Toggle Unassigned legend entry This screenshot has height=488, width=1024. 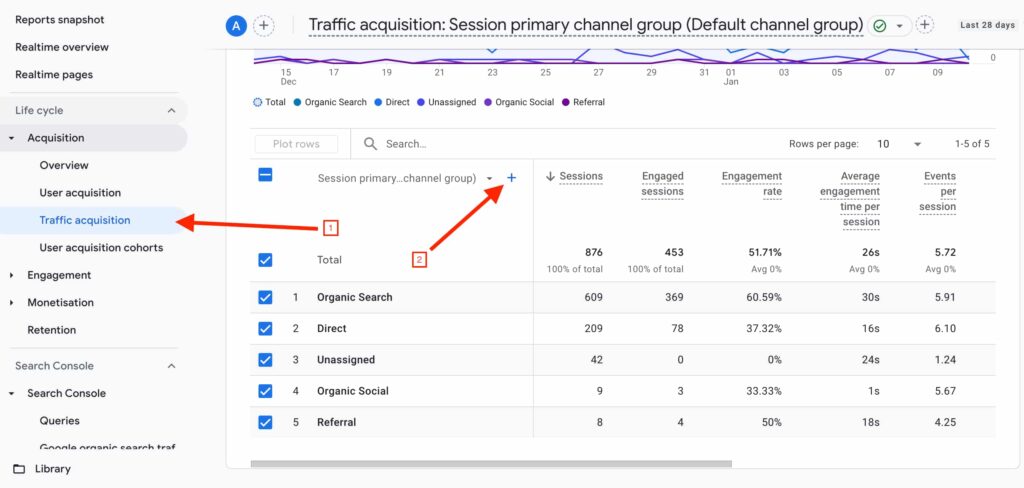click(447, 102)
